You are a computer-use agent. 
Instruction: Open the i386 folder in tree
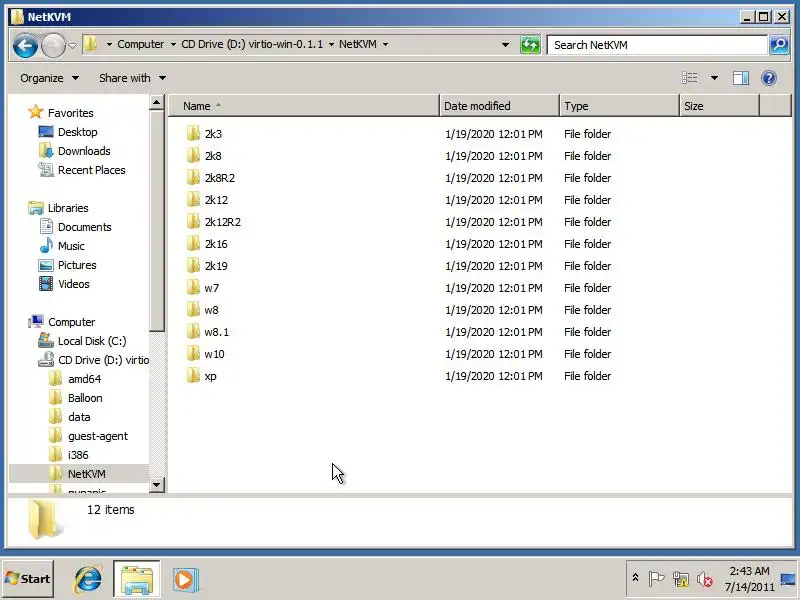[x=78, y=455]
